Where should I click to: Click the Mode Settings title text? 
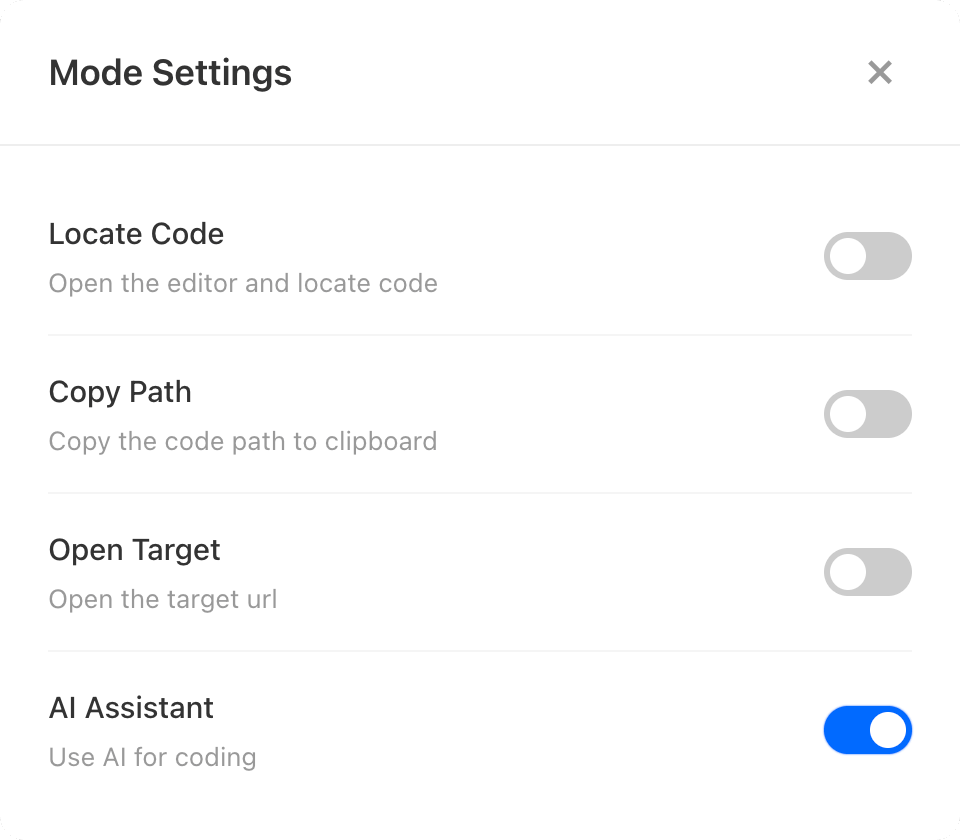(x=170, y=73)
